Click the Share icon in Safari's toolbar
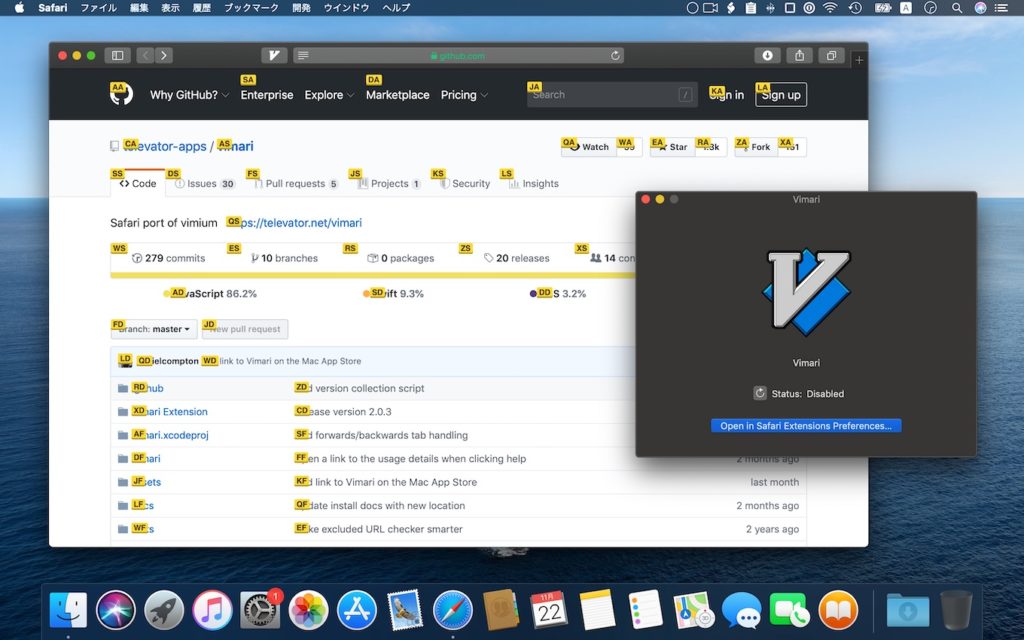The height and width of the screenshot is (640, 1024). pos(798,55)
